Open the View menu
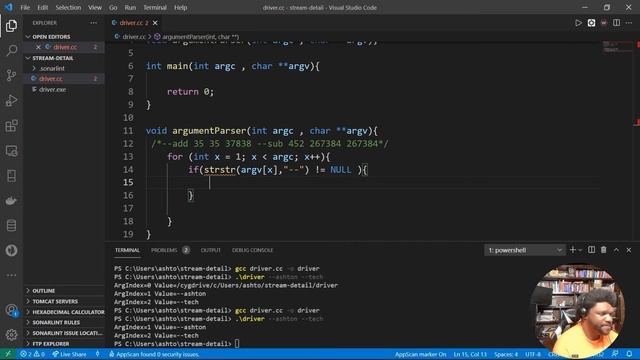The height and width of the screenshot is (360, 640). click(95, 7)
